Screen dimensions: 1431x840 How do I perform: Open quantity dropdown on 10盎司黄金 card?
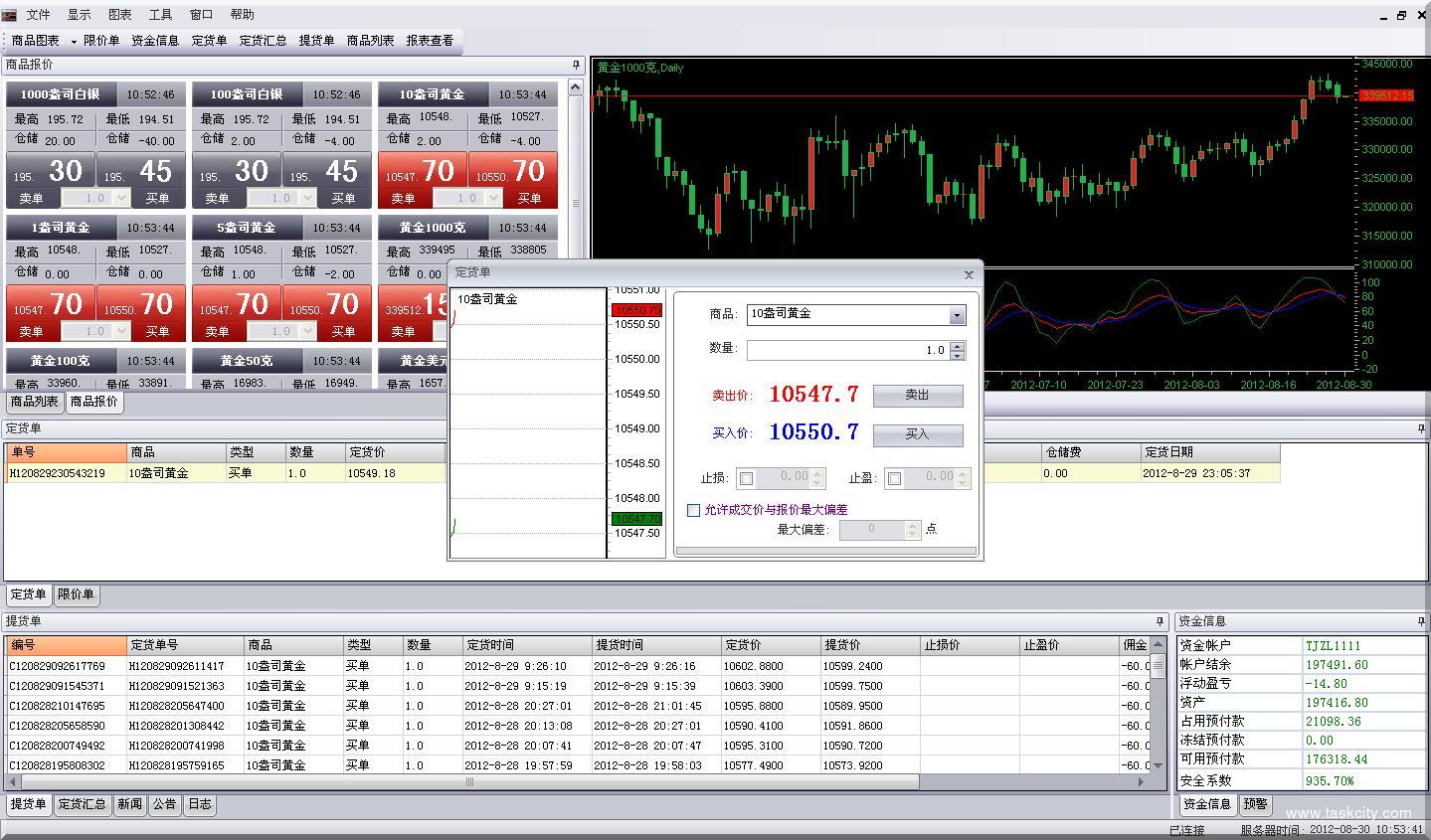[494, 198]
